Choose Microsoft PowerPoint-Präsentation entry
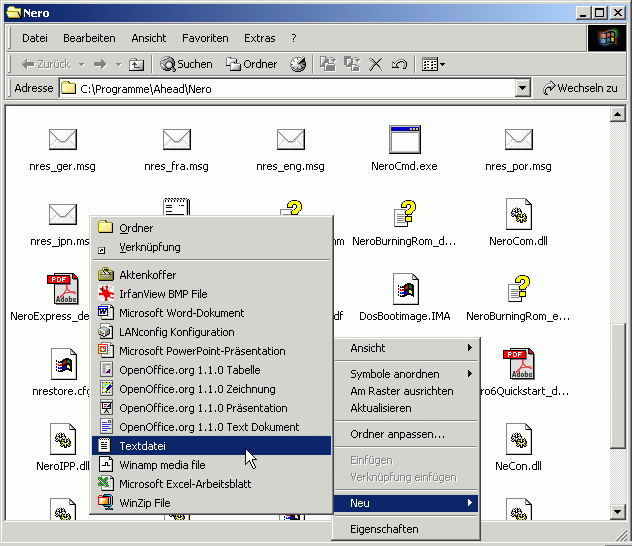 pos(212,351)
